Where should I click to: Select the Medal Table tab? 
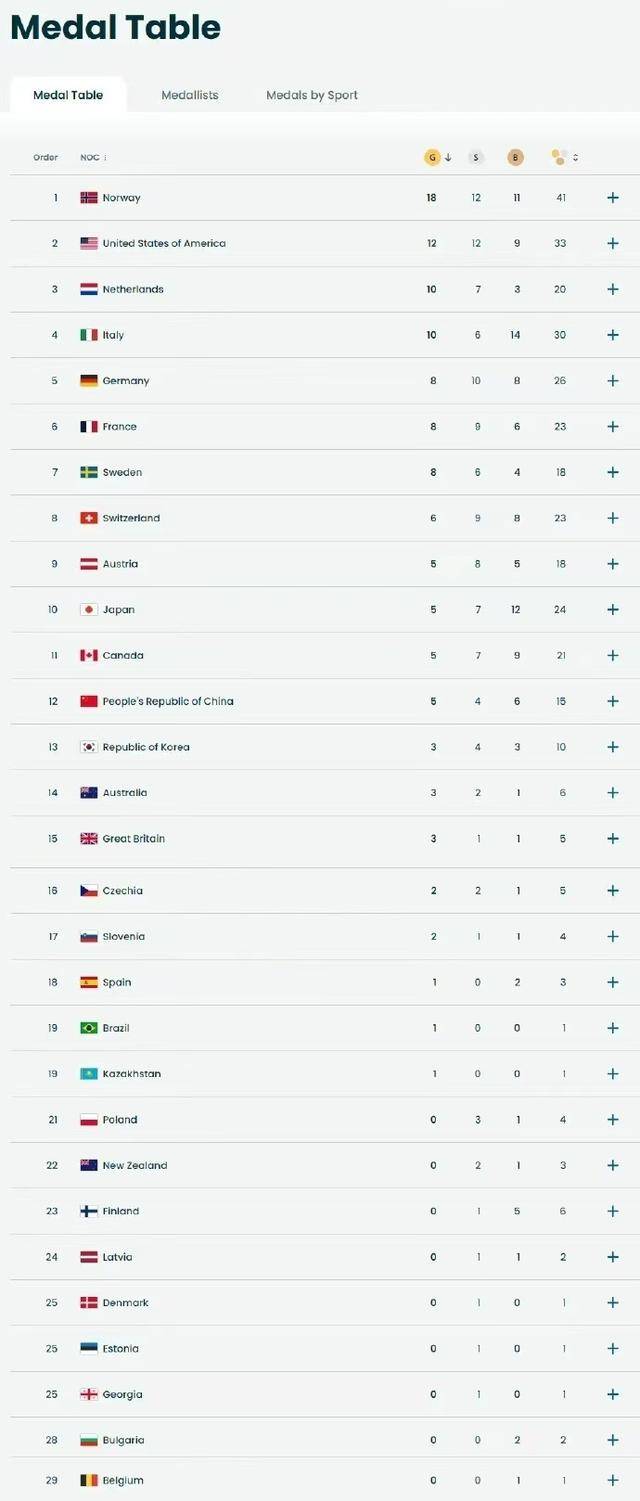[x=68, y=95]
